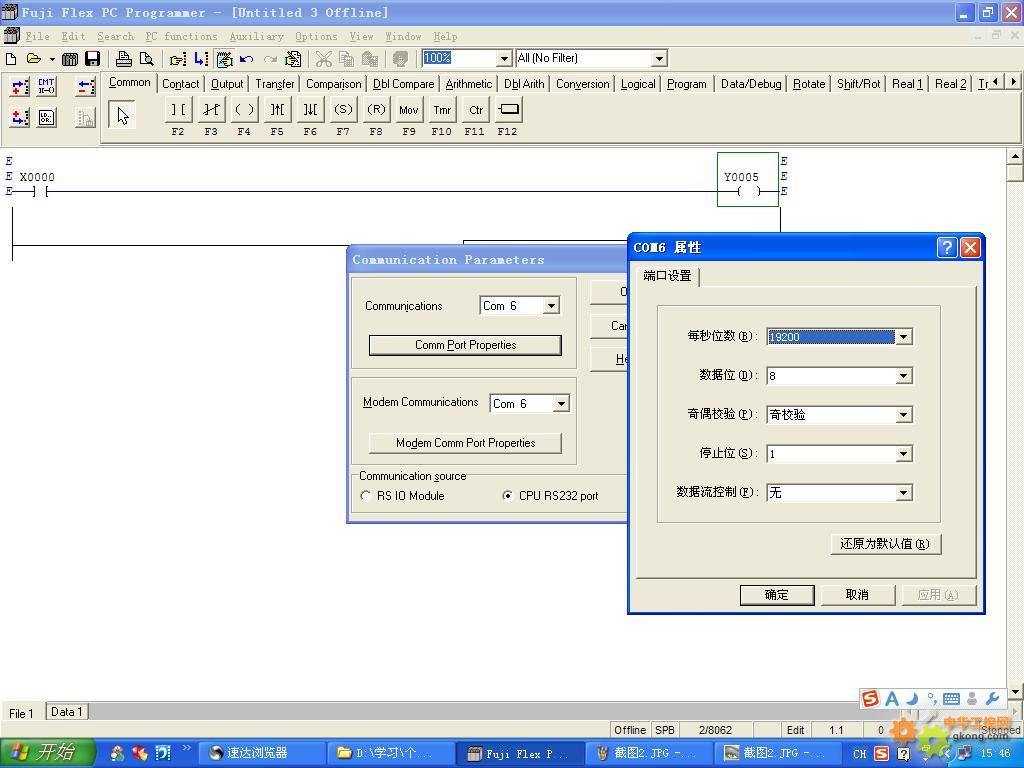Image resolution: width=1024 pixels, height=768 pixels.
Task: Click the help question mark in COM6 dialog
Action: (946, 248)
